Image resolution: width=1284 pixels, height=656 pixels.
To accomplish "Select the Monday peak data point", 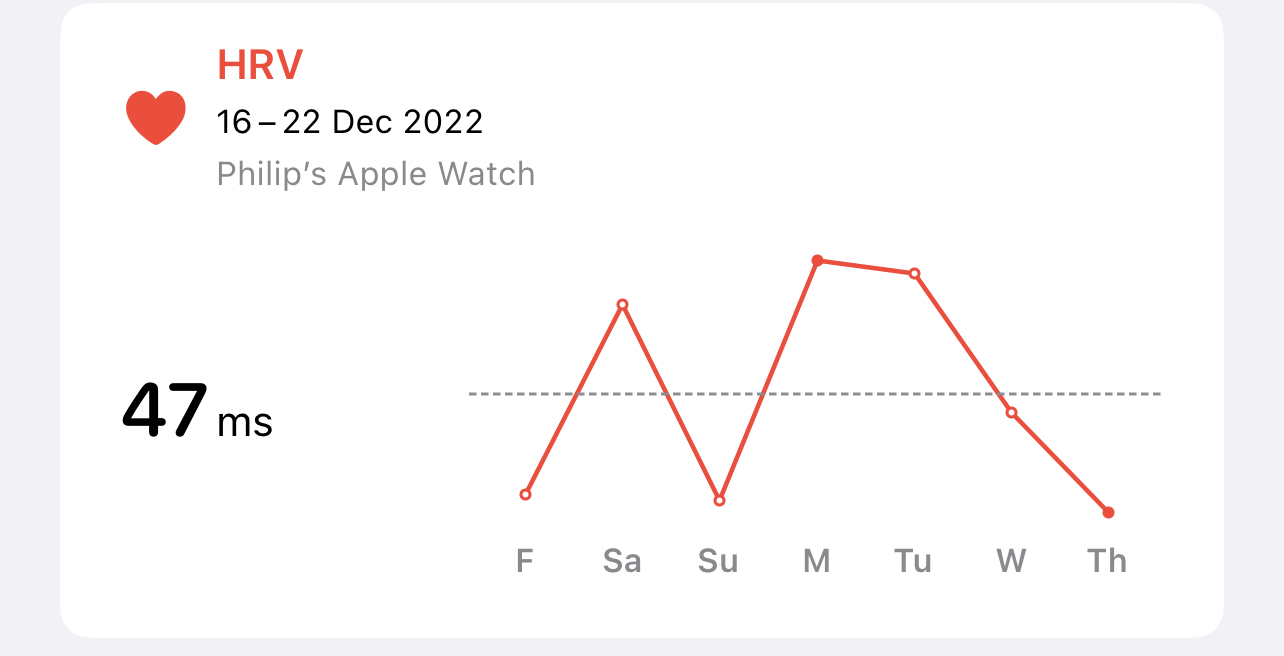I will [817, 260].
